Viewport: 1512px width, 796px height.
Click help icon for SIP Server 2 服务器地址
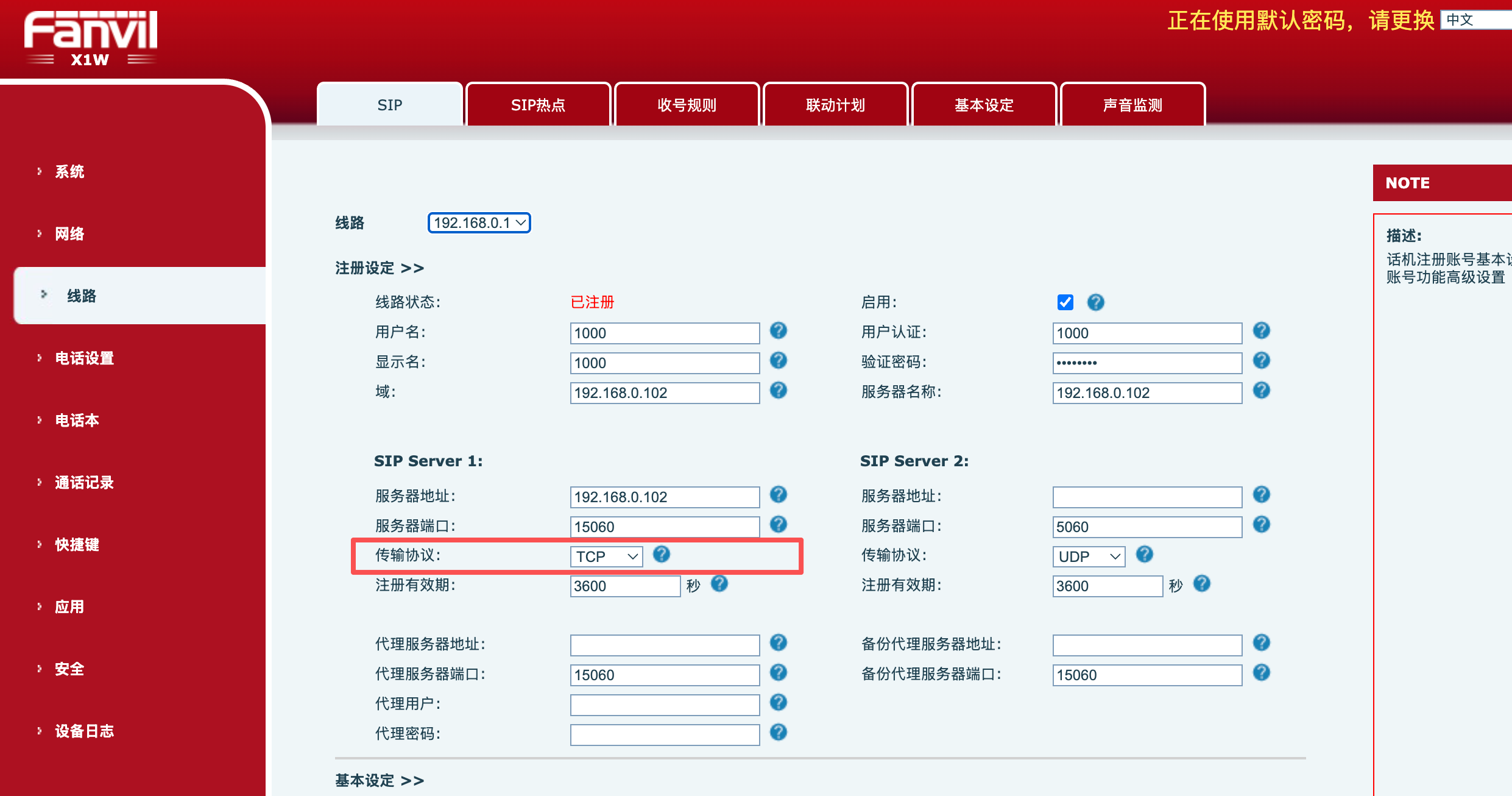[1262, 495]
